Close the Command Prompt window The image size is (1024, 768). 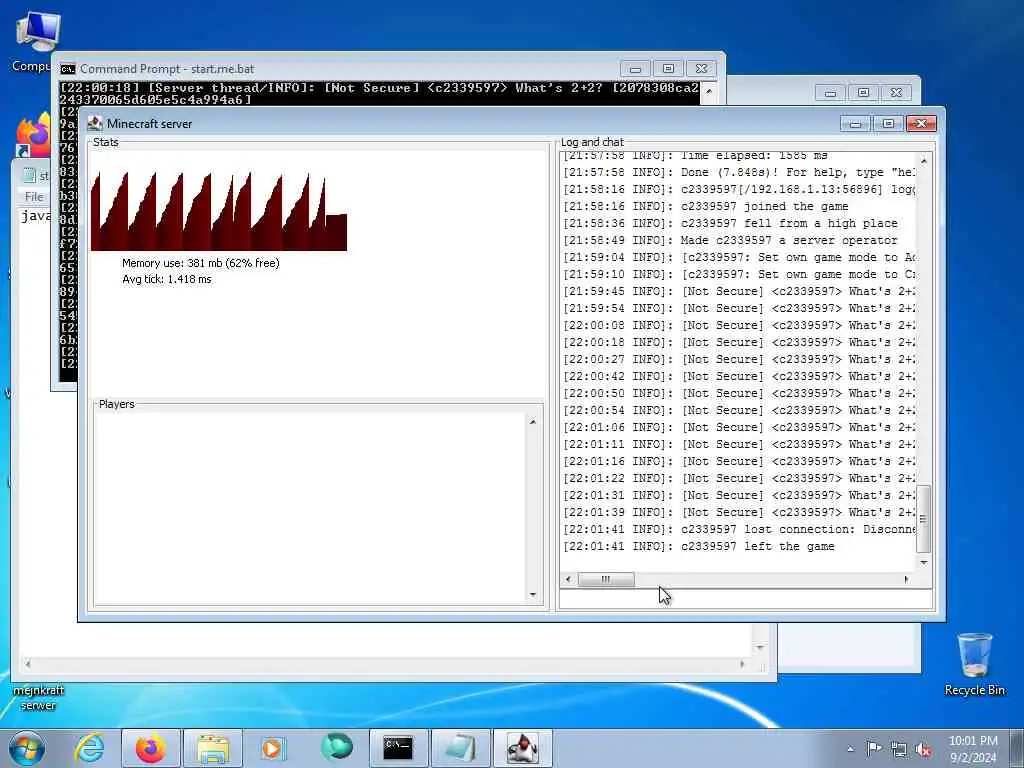tap(701, 69)
